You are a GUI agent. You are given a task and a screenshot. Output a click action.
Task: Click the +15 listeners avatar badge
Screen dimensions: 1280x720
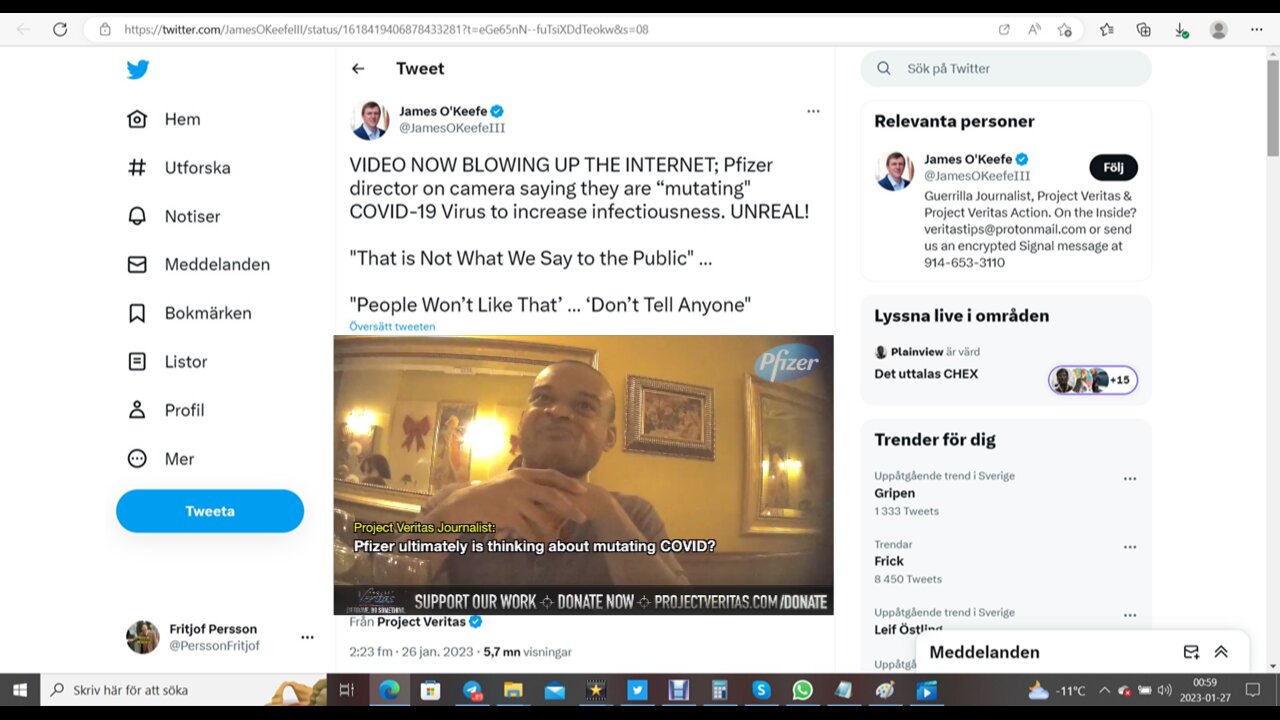click(1093, 380)
